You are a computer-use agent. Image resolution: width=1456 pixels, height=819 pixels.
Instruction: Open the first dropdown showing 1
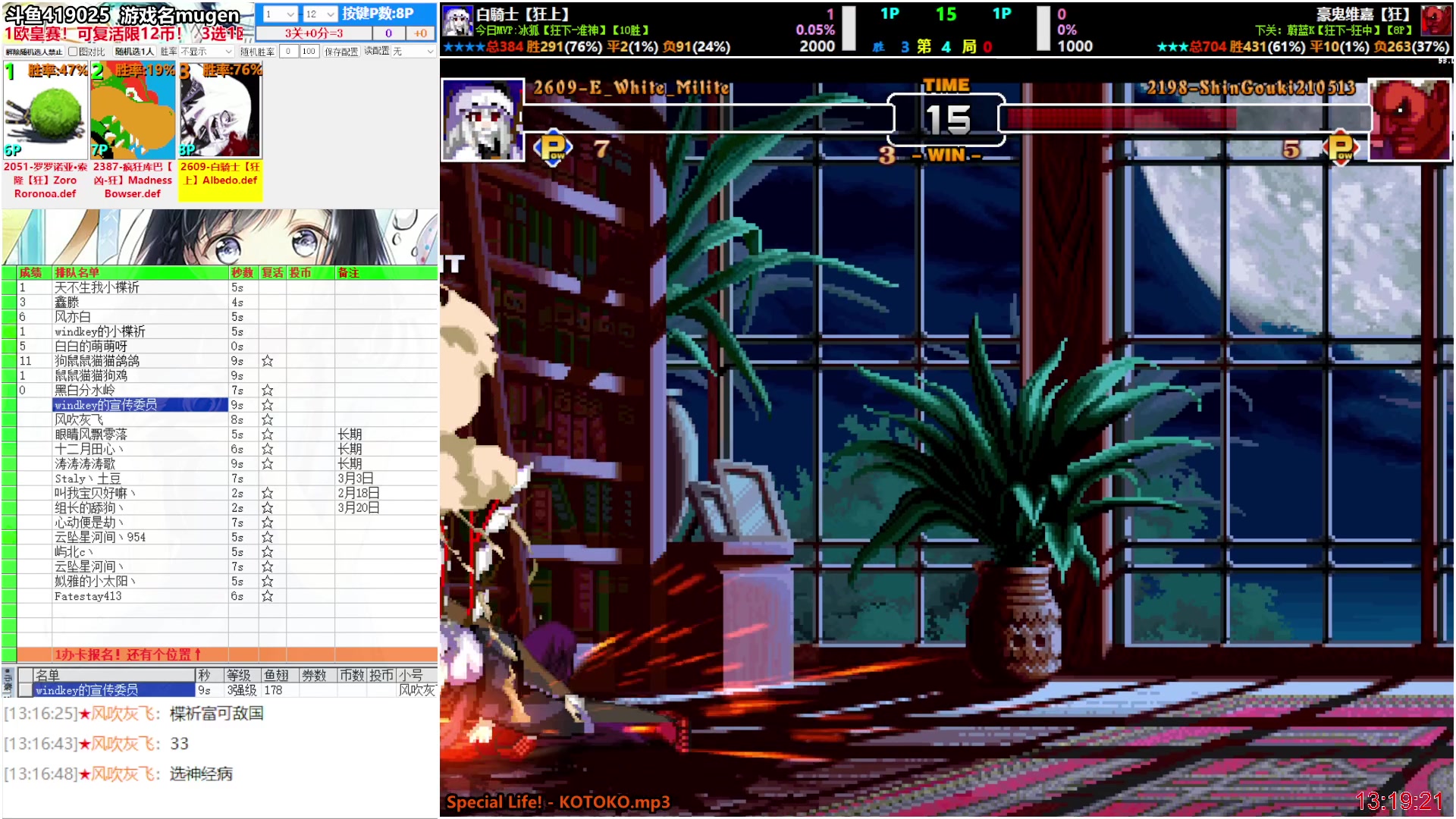pos(279,14)
